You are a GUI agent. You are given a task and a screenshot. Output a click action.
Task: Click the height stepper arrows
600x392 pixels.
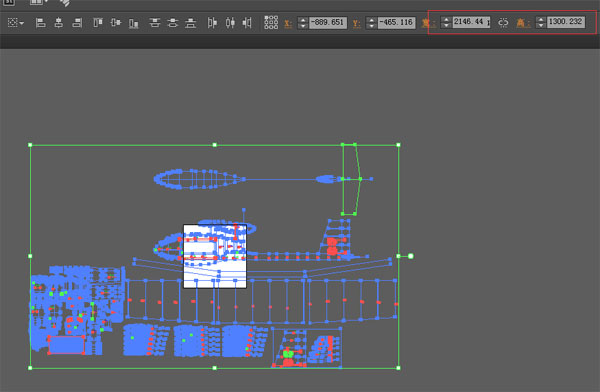[x=540, y=22]
